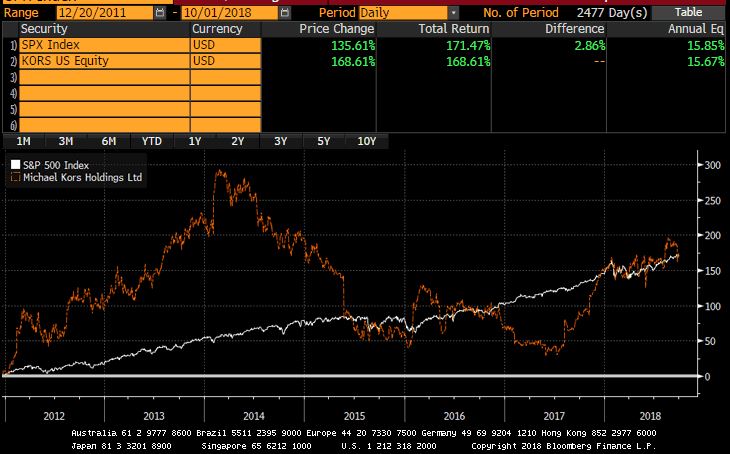Click the KORS annual equivalent value 15.67%
730x454 pixels.
706,61
